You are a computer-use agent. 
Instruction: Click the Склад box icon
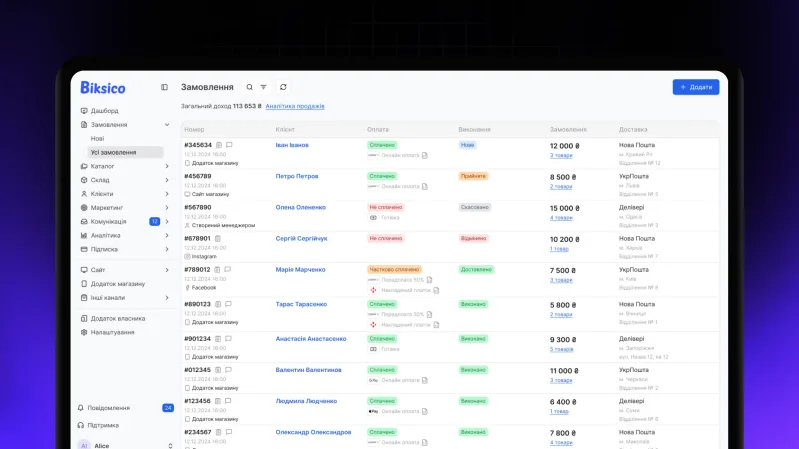(x=84, y=180)
